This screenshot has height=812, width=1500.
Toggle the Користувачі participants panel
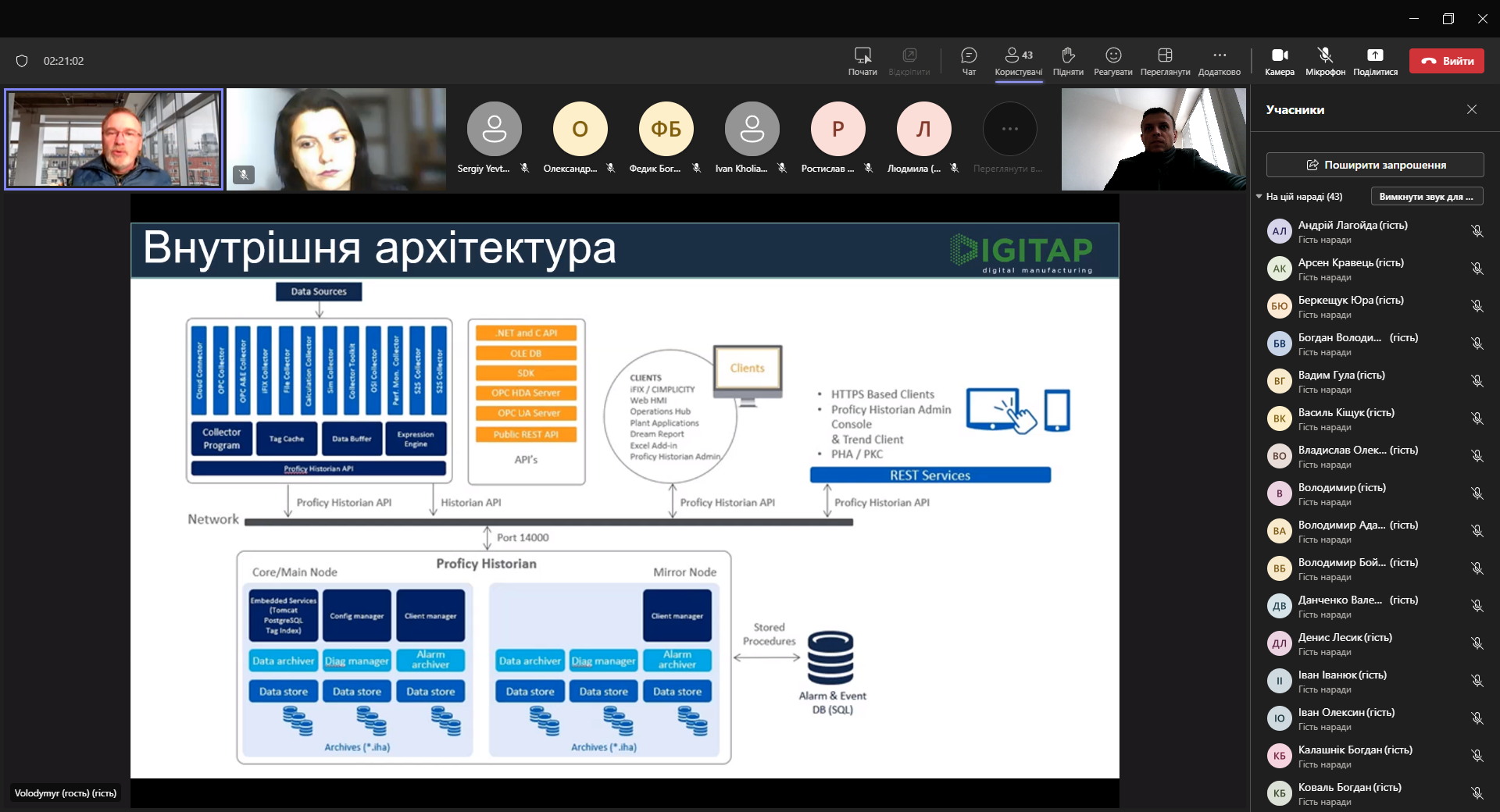click(x=1019, y=61)
